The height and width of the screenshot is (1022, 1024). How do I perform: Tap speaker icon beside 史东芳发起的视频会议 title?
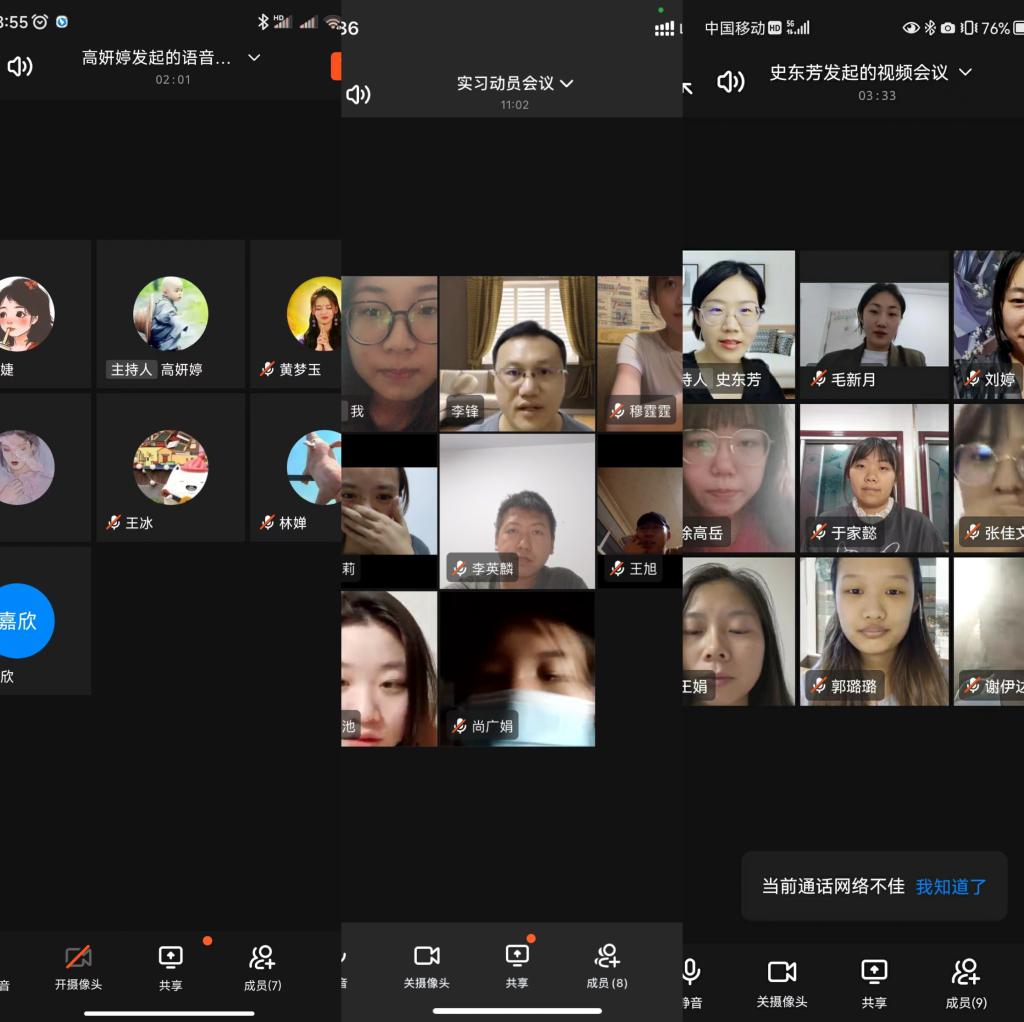point(731,82)
